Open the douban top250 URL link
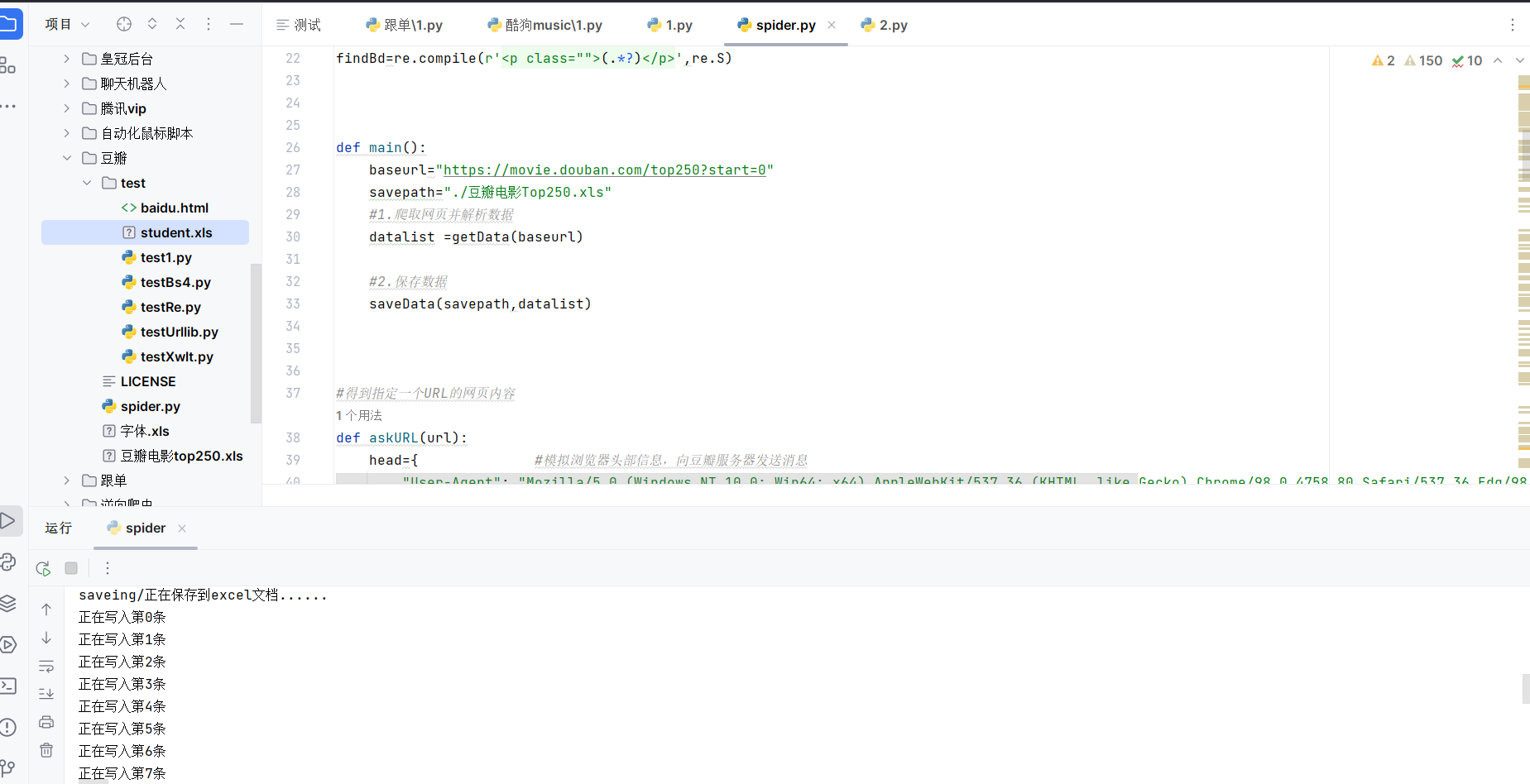This screenshot has width=1530, height=784. [605, 170]
